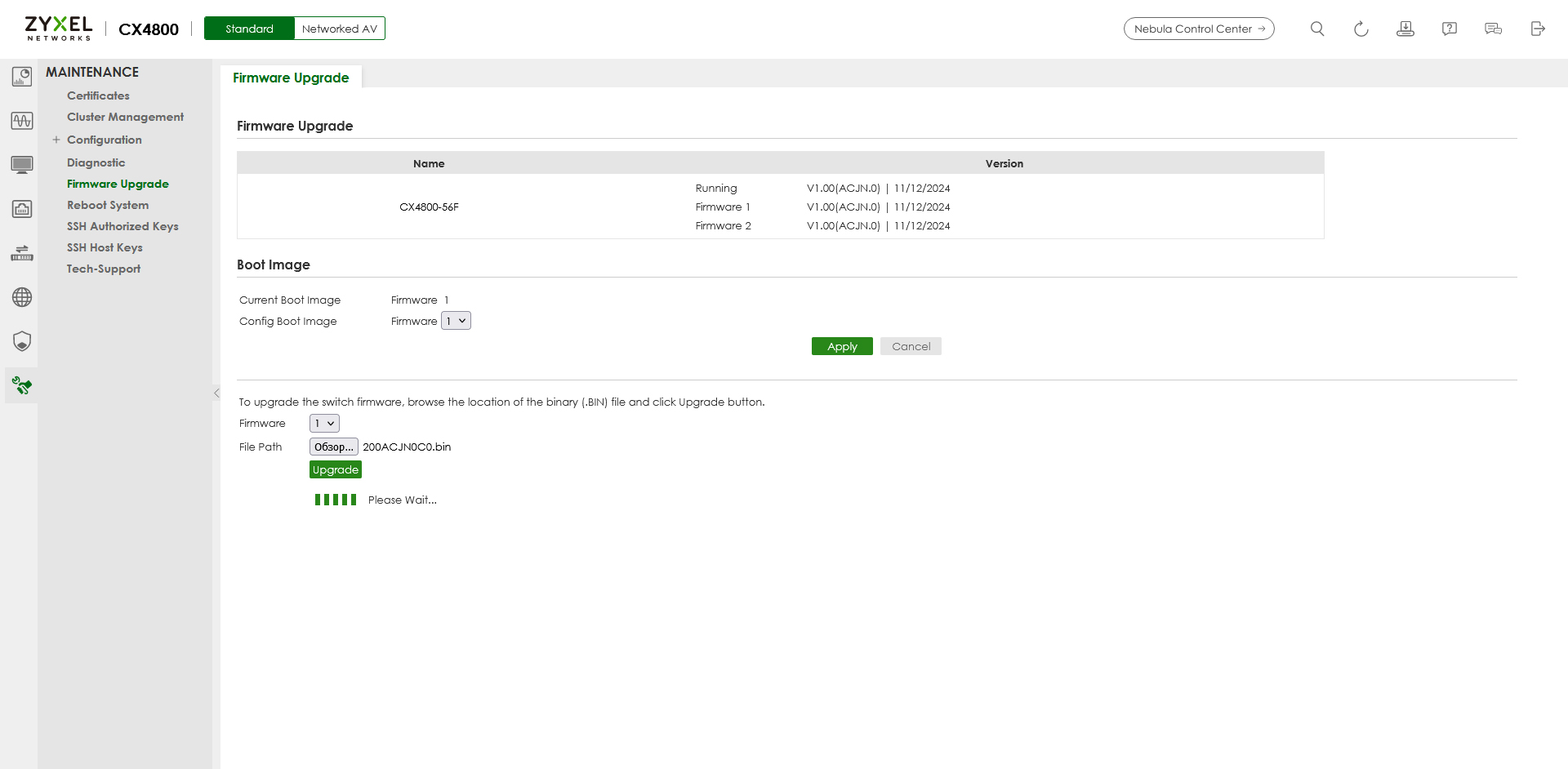Switch to Standard mode

click(249, 29)
